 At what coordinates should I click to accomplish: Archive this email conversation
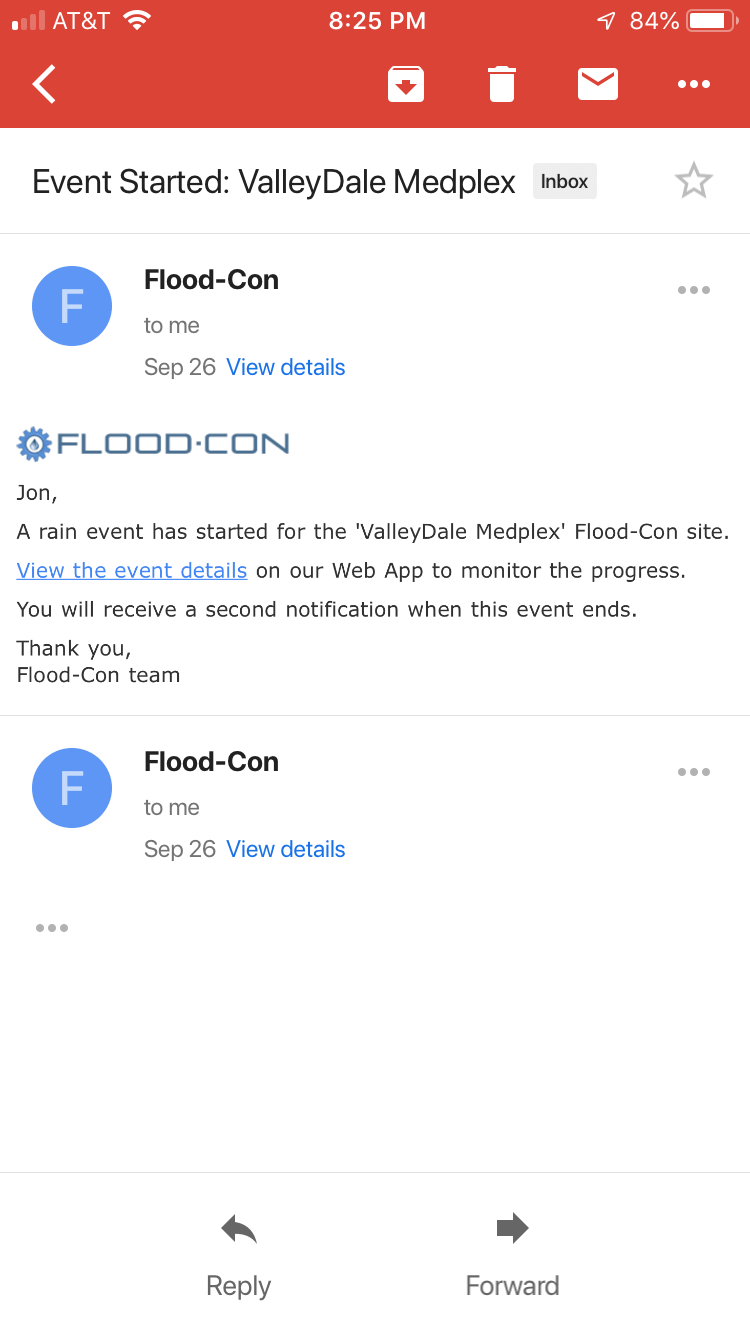click(x=406, y=84)
